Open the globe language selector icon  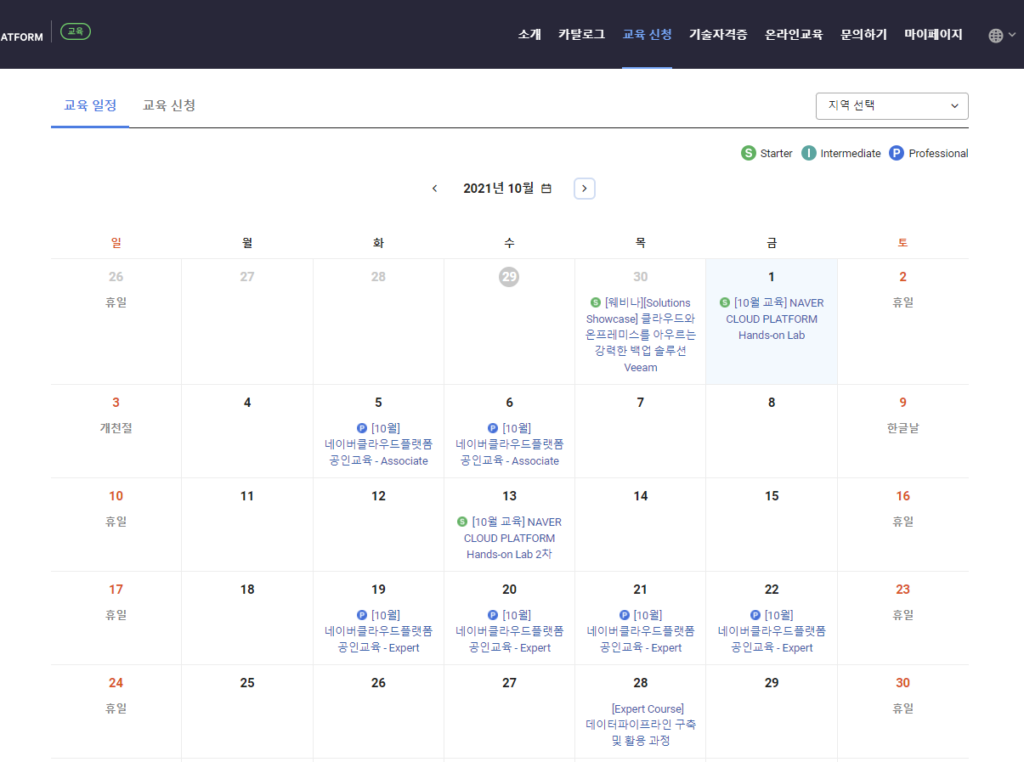[995, 36]
